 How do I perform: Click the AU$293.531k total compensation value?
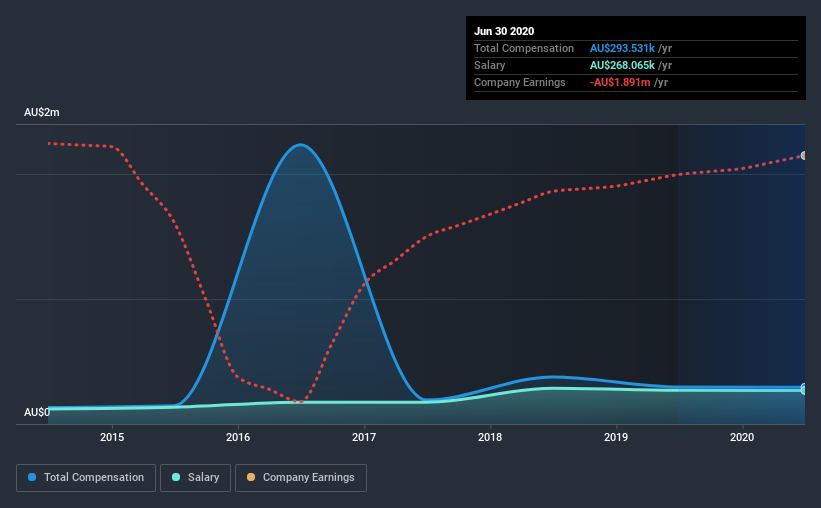click(x=622, y=48)
